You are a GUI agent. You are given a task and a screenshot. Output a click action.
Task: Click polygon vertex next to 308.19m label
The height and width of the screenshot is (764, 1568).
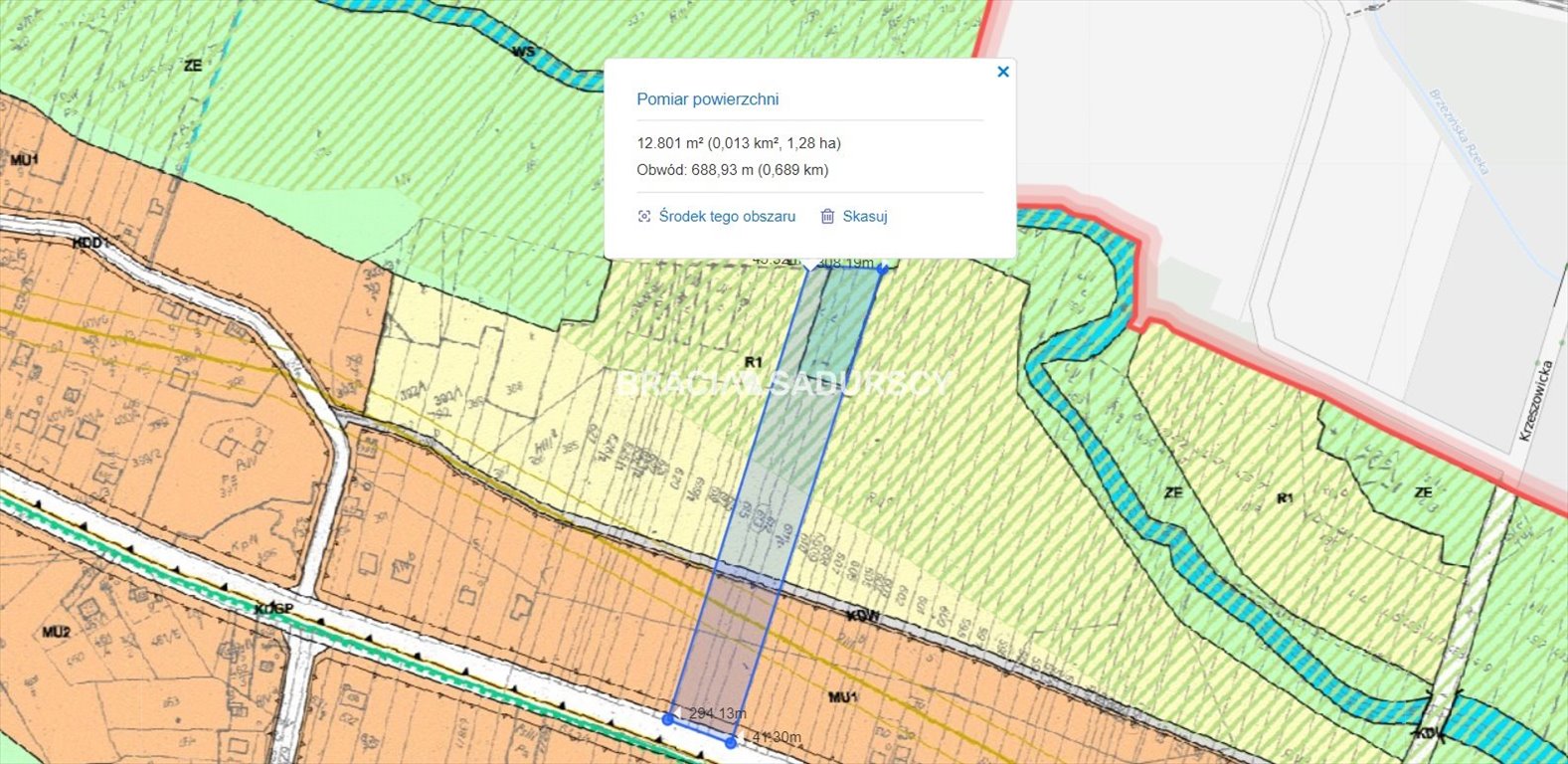pos(881,268)
